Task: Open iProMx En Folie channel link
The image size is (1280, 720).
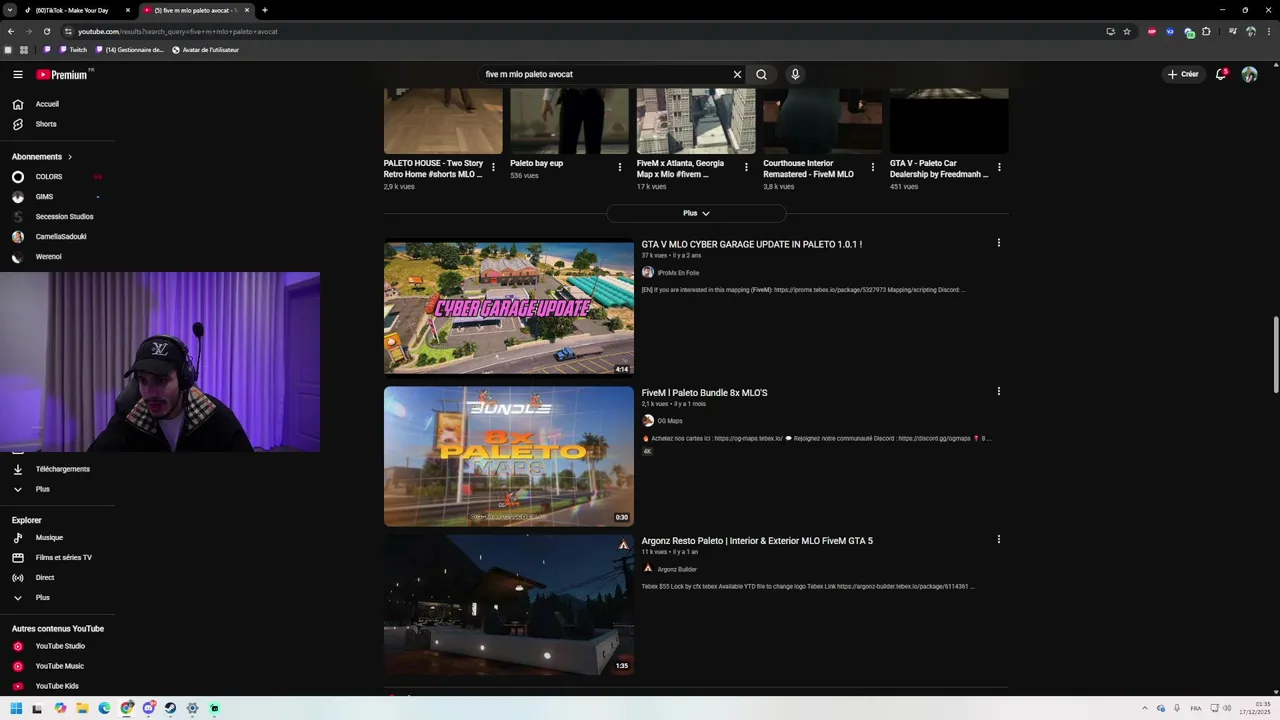Action: 678,273
